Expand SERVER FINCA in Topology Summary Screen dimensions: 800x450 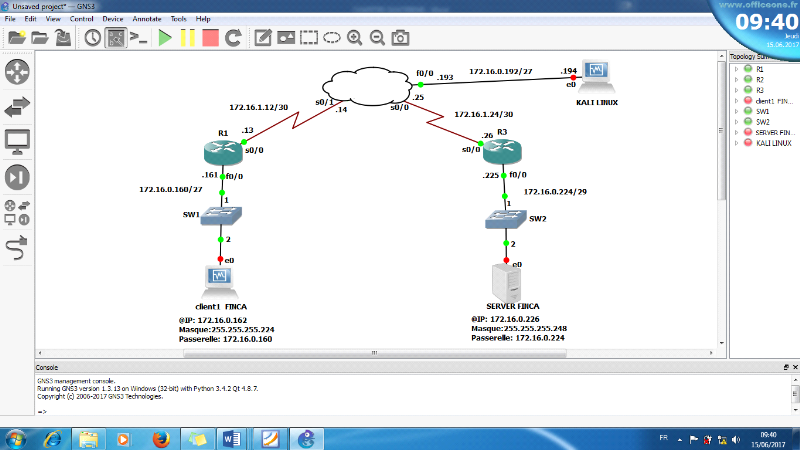click(x=736, y=133)
